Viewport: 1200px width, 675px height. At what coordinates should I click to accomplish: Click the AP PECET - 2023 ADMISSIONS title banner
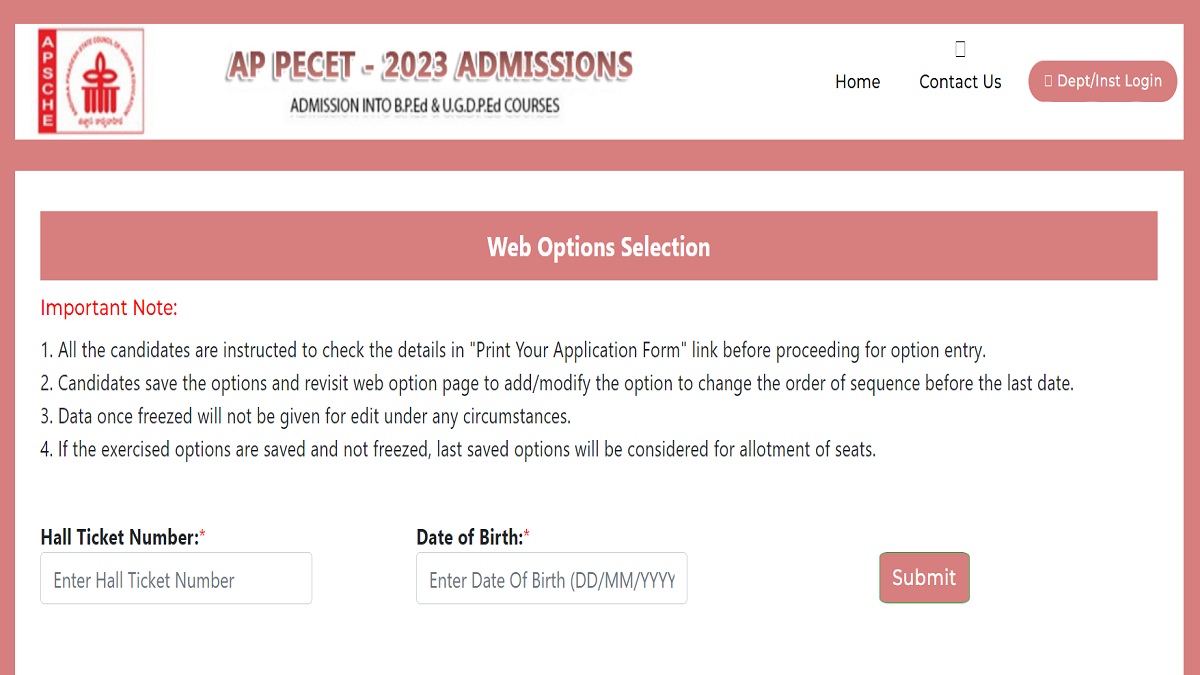(x=429, y=65)
